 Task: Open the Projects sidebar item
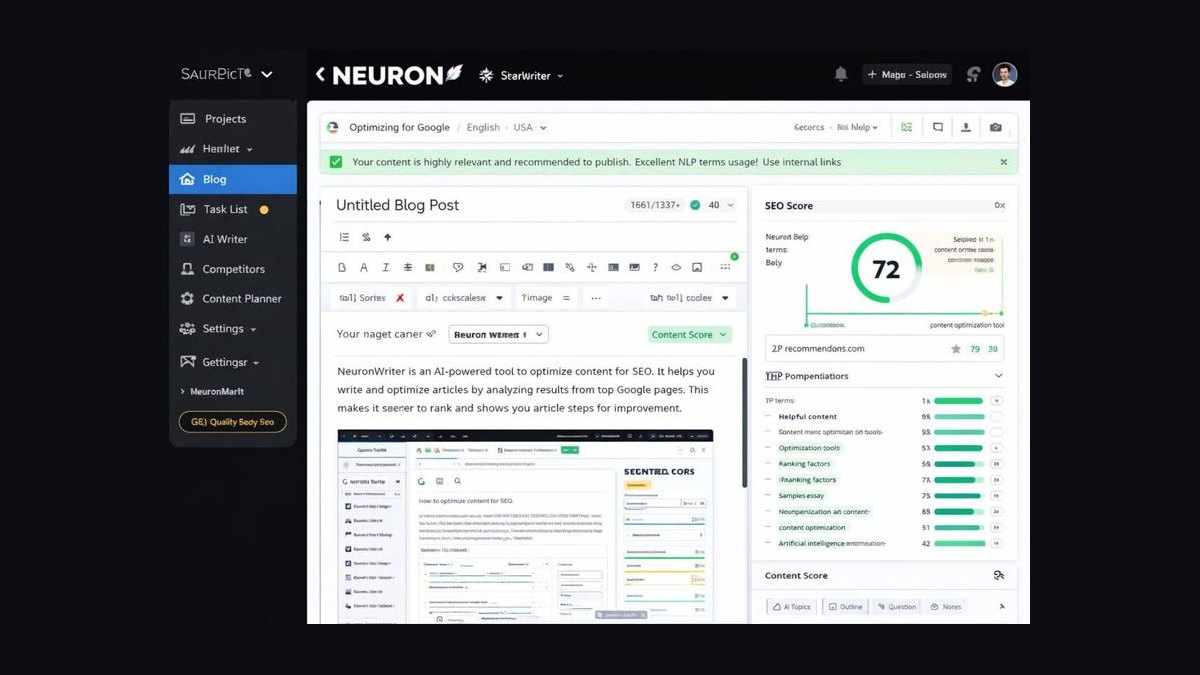coord(233,118)
